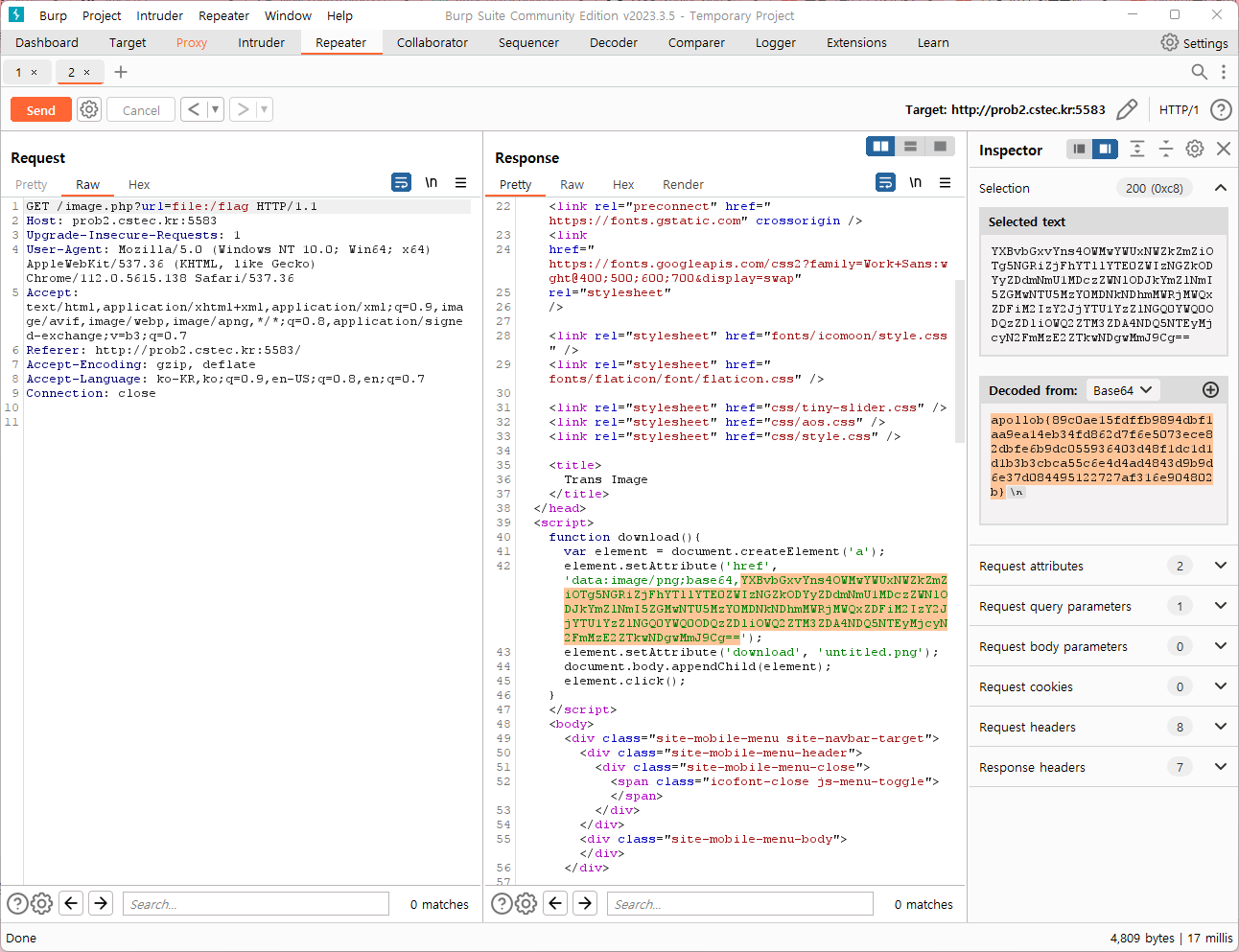Collapse the Selection section
1239x952 pixels.
(1221, 188)
